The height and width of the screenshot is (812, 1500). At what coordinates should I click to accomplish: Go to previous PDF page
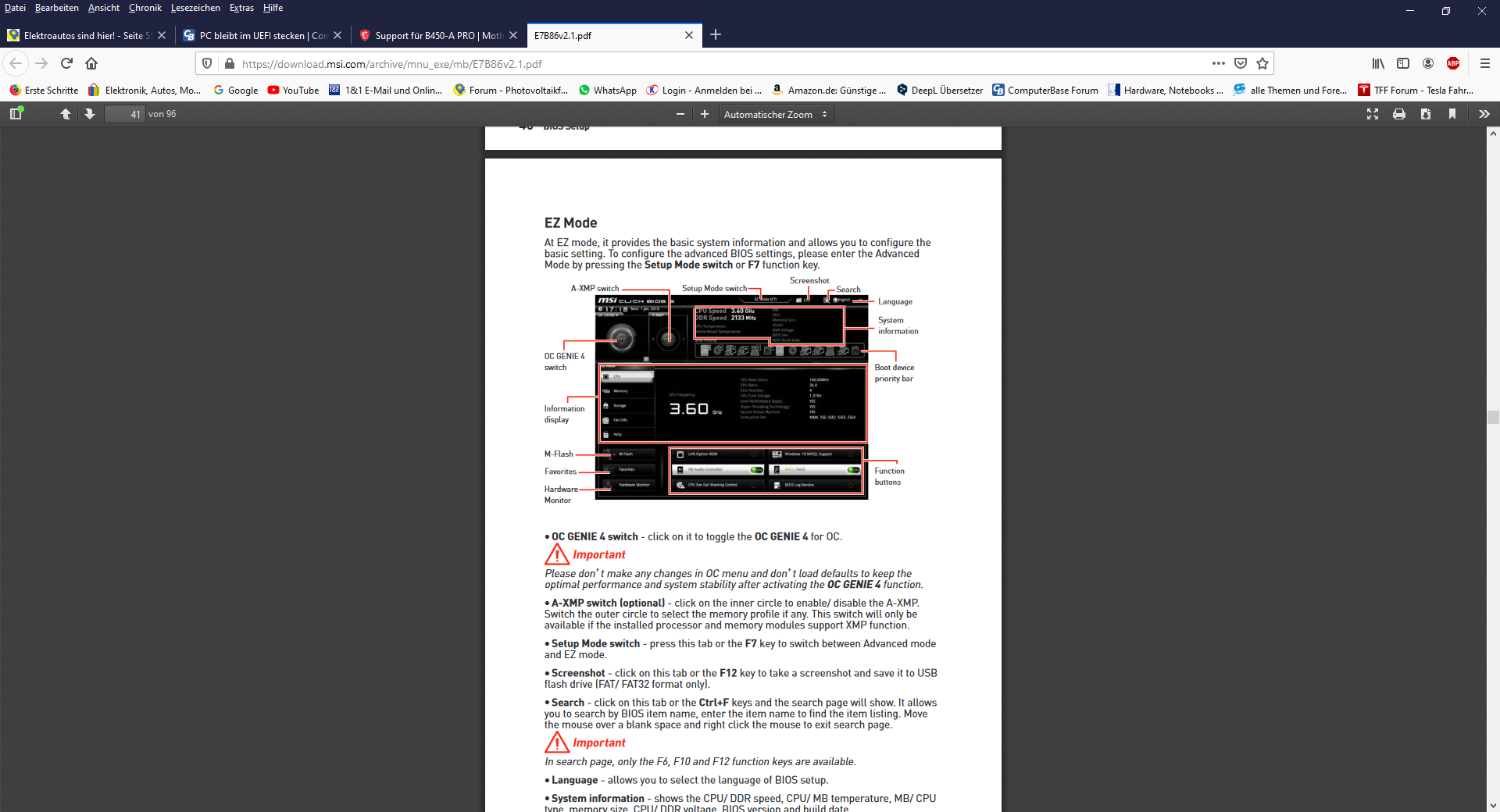[x=66, y=114]
